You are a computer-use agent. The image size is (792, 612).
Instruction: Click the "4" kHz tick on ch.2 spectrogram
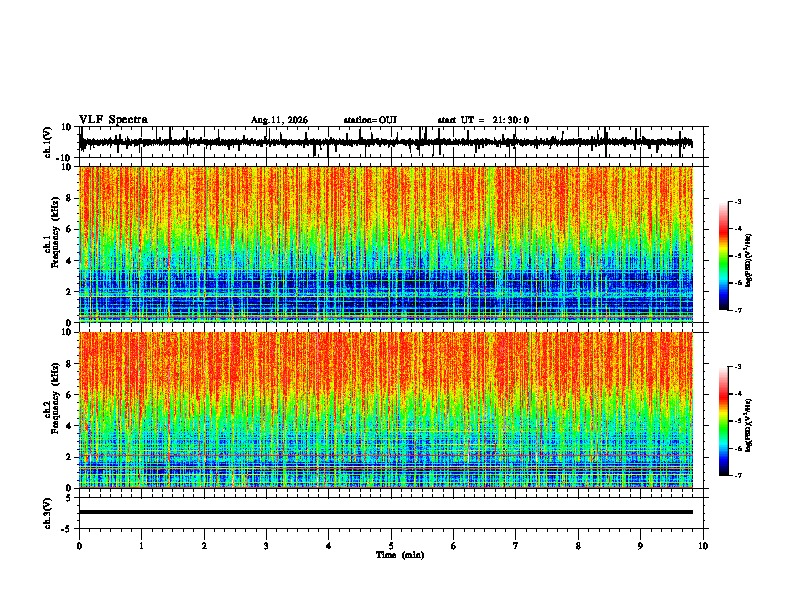coord(70,426)
